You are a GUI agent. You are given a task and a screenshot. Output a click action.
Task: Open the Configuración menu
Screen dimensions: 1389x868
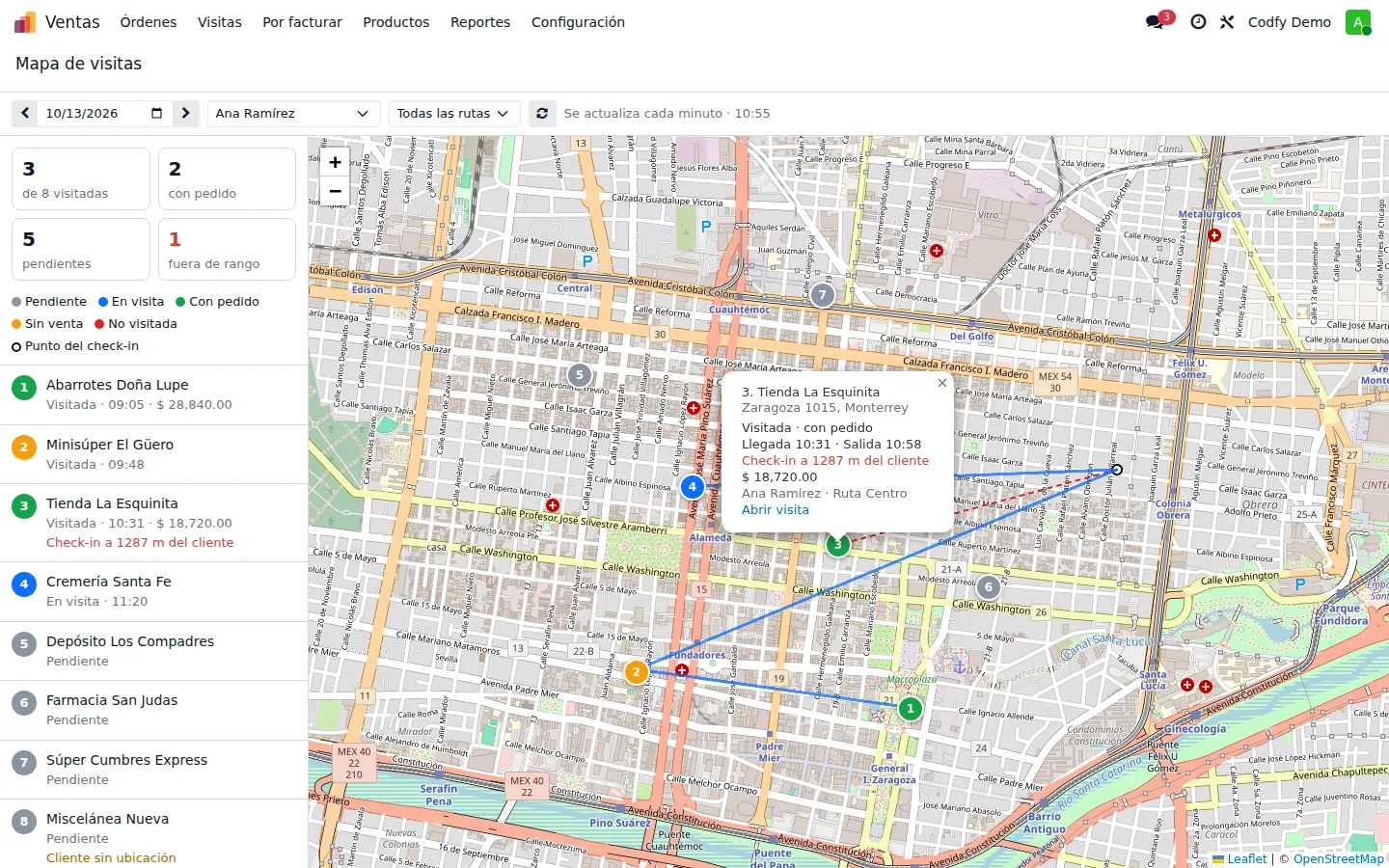578,21
